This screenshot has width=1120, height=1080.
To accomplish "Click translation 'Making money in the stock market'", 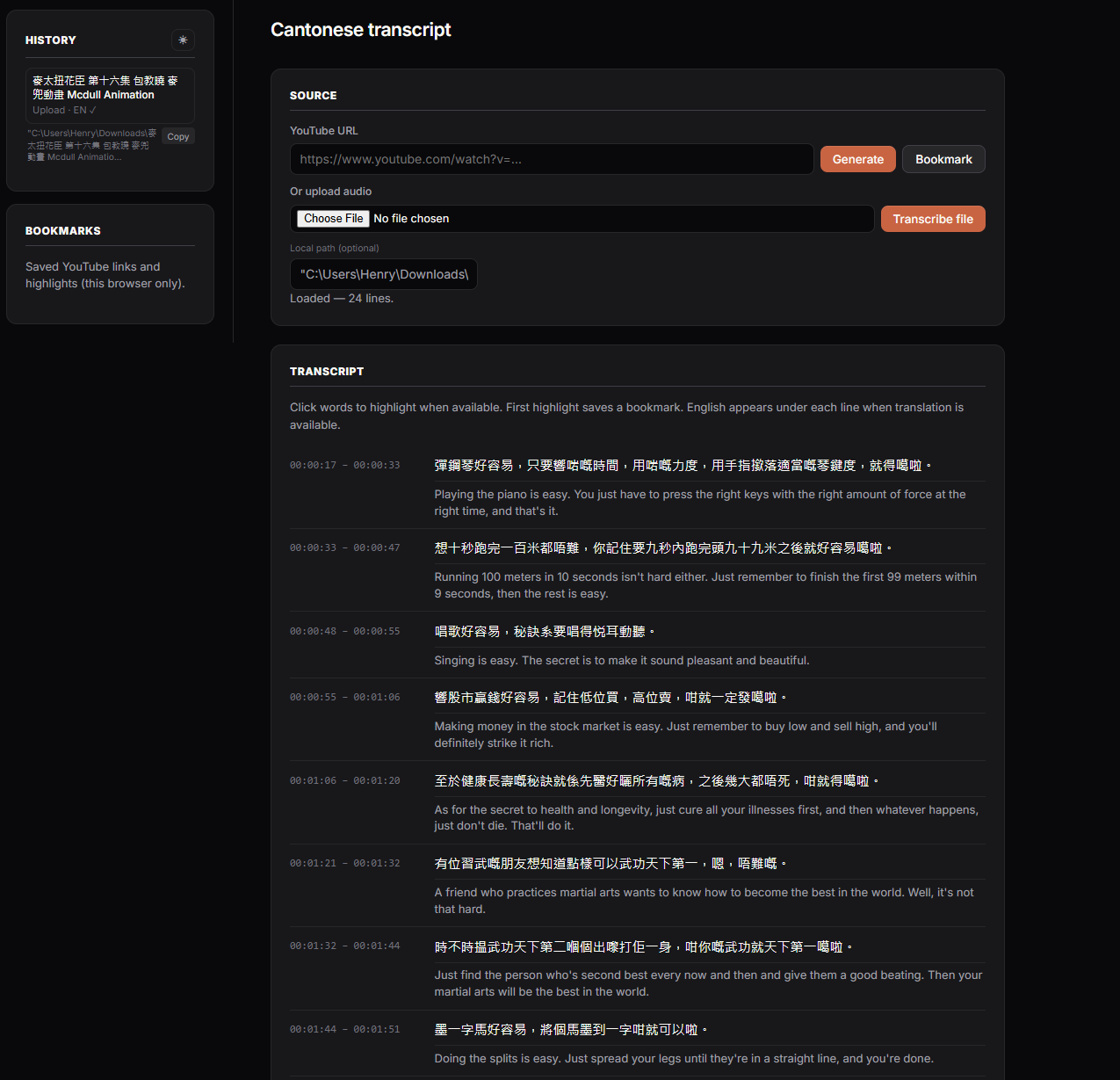I will point(686,735).
